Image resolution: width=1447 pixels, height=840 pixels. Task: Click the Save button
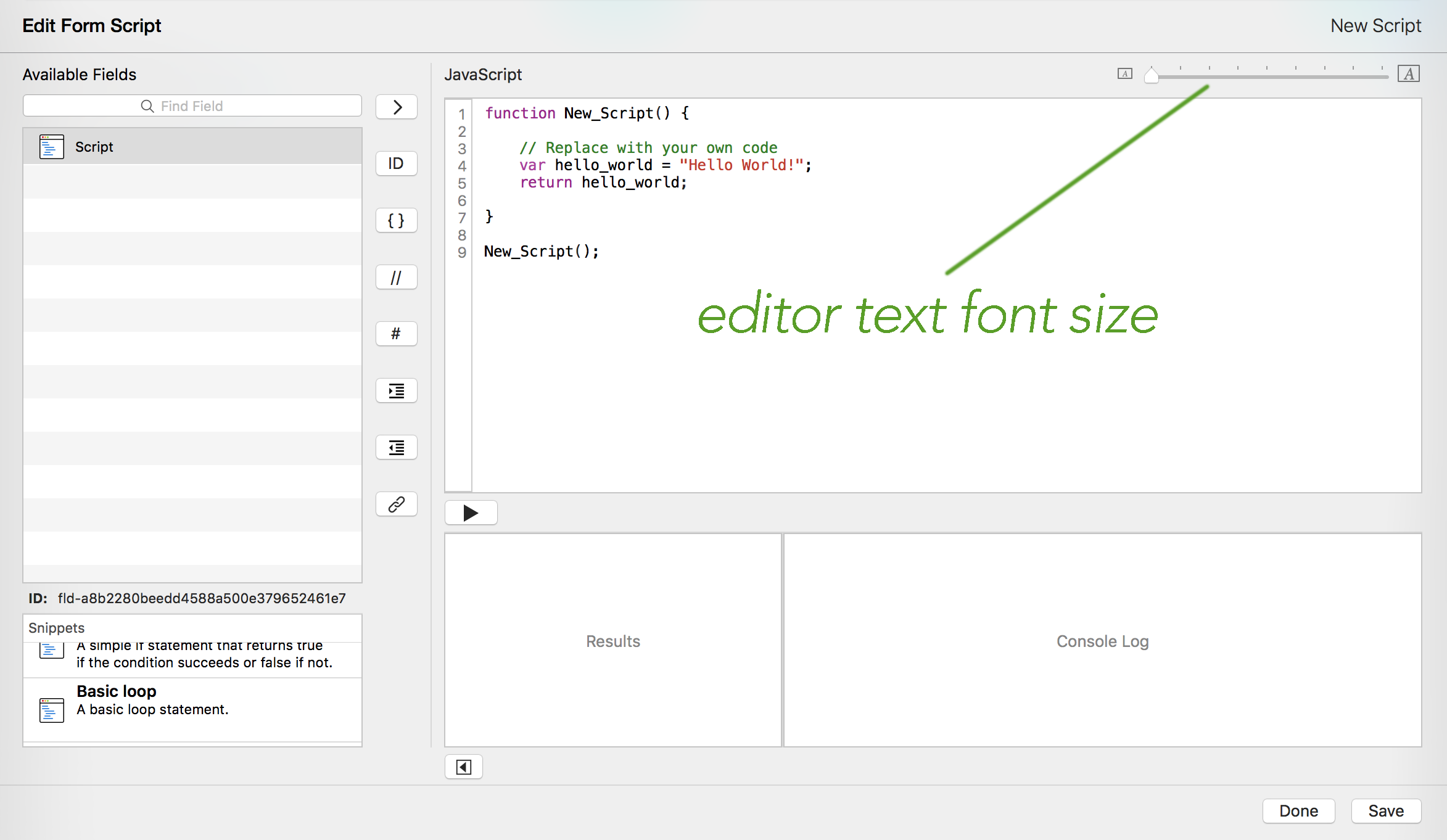tap(1386, 810)
